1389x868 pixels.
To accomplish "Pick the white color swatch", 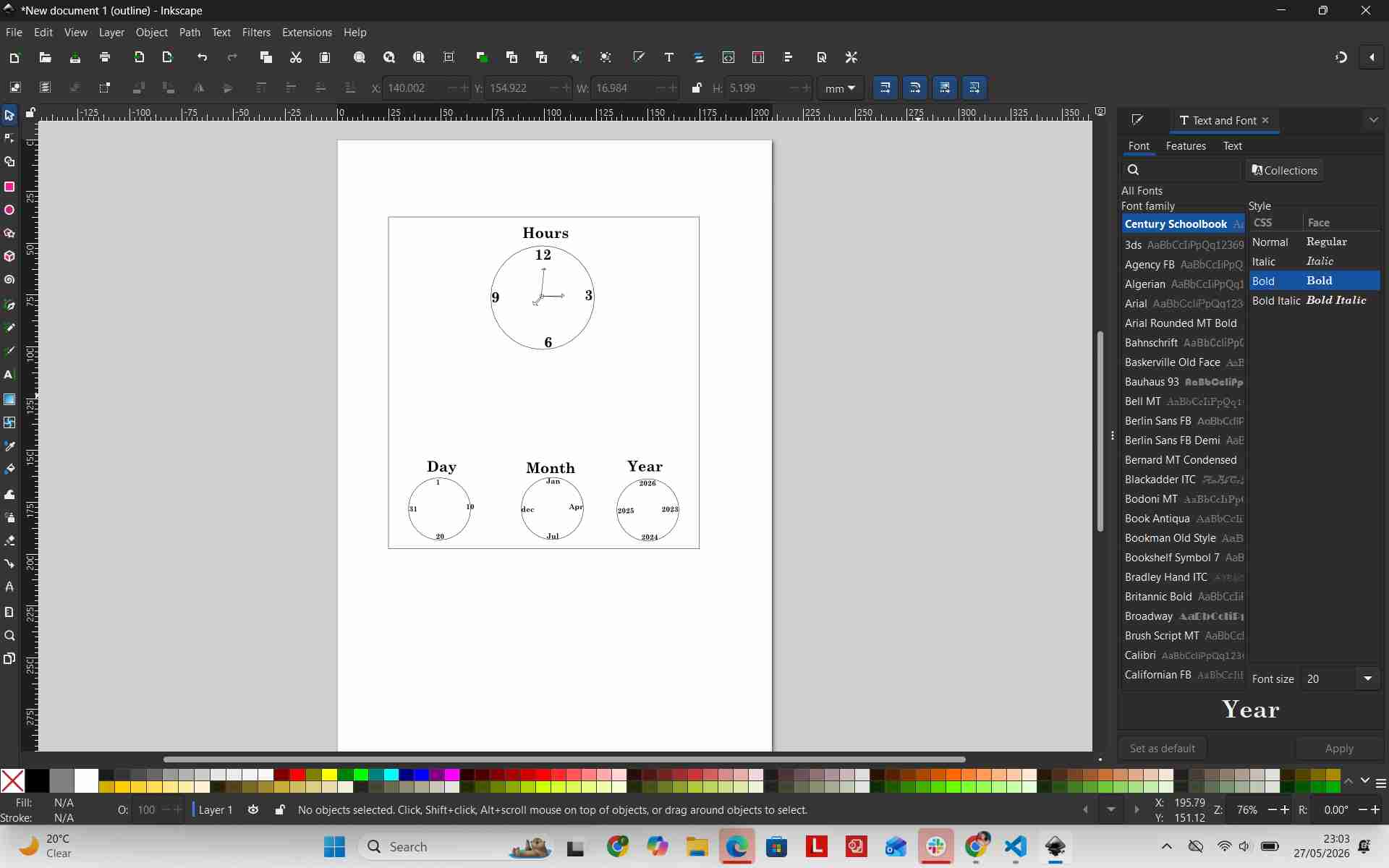I will coord(86,781).
